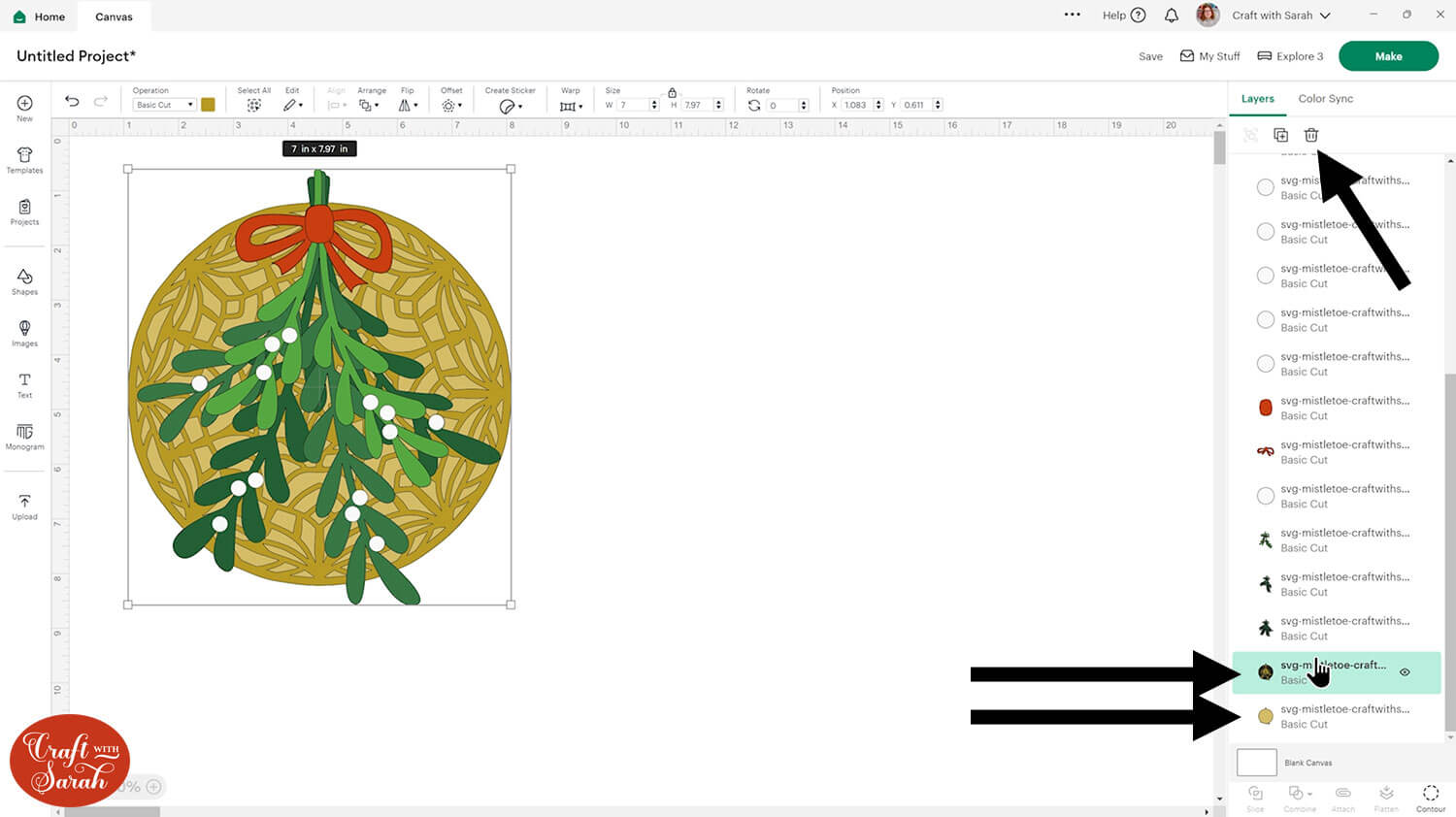Select the Text tool
This screenshot has width=1456, height=817.
pos(24,385)
